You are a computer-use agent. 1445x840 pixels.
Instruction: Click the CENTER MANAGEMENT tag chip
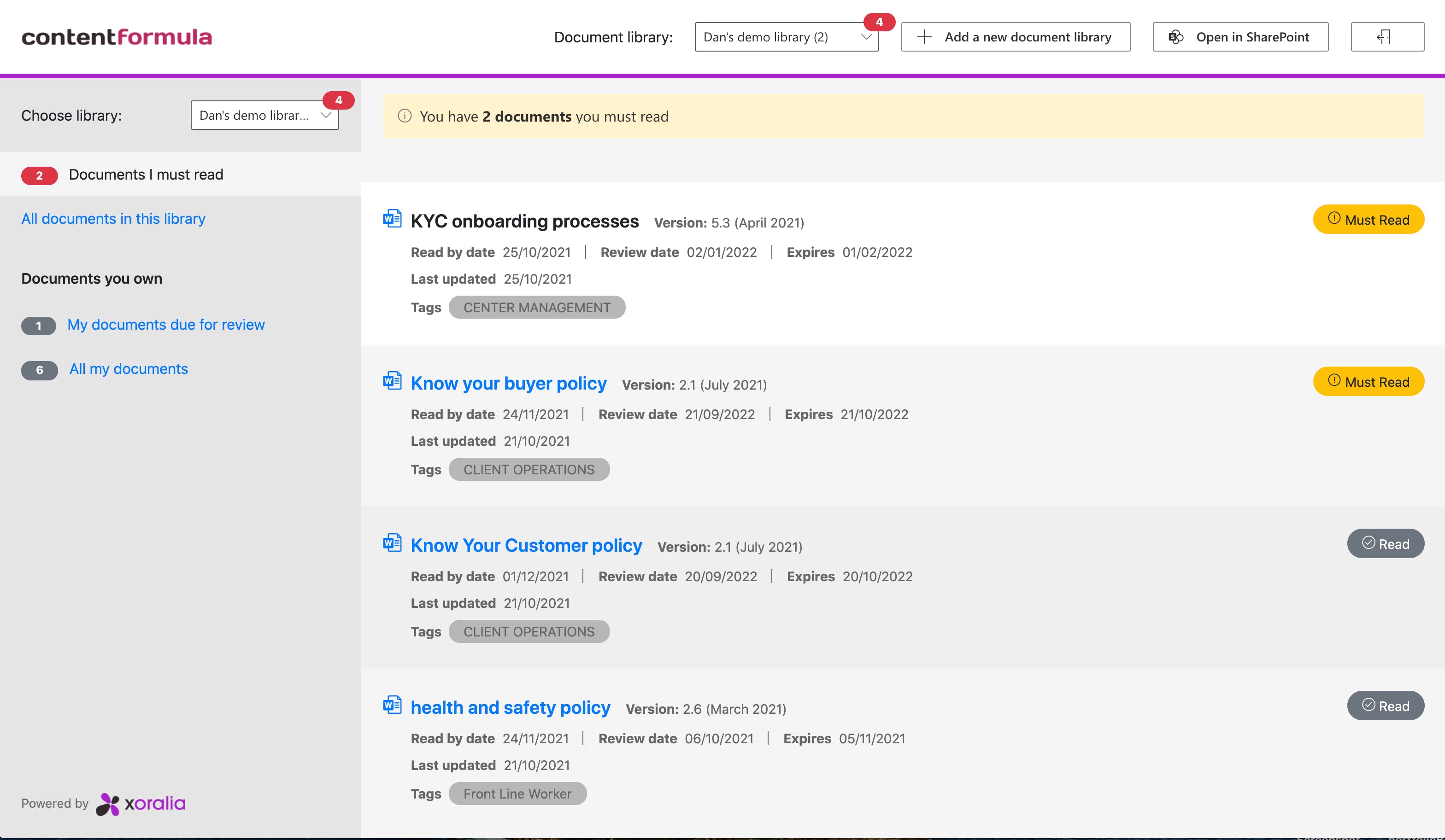click(x=536, y=308)
